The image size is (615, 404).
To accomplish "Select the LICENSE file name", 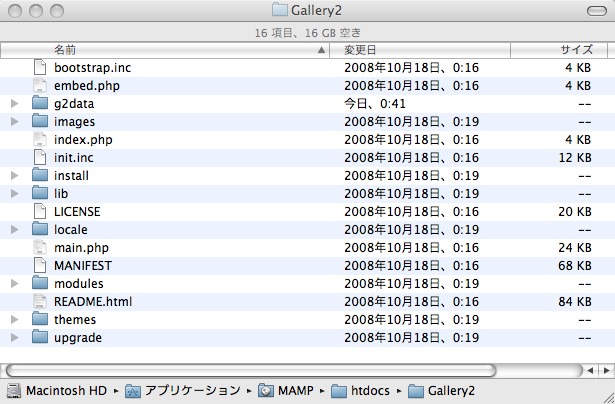I will click(x=77, y=211).
